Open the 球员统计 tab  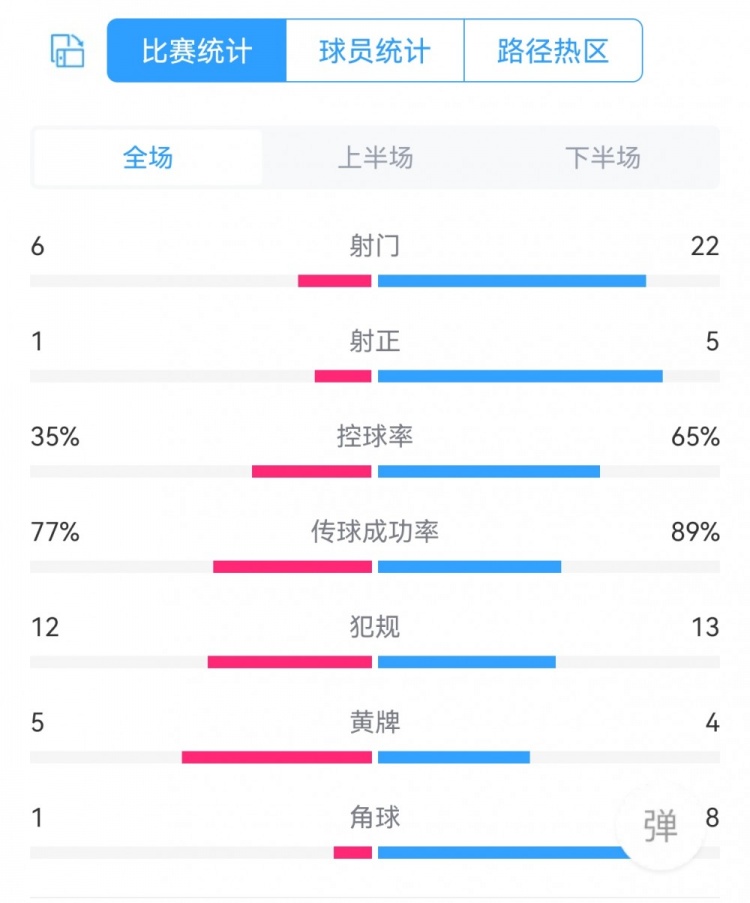(375, 50)
